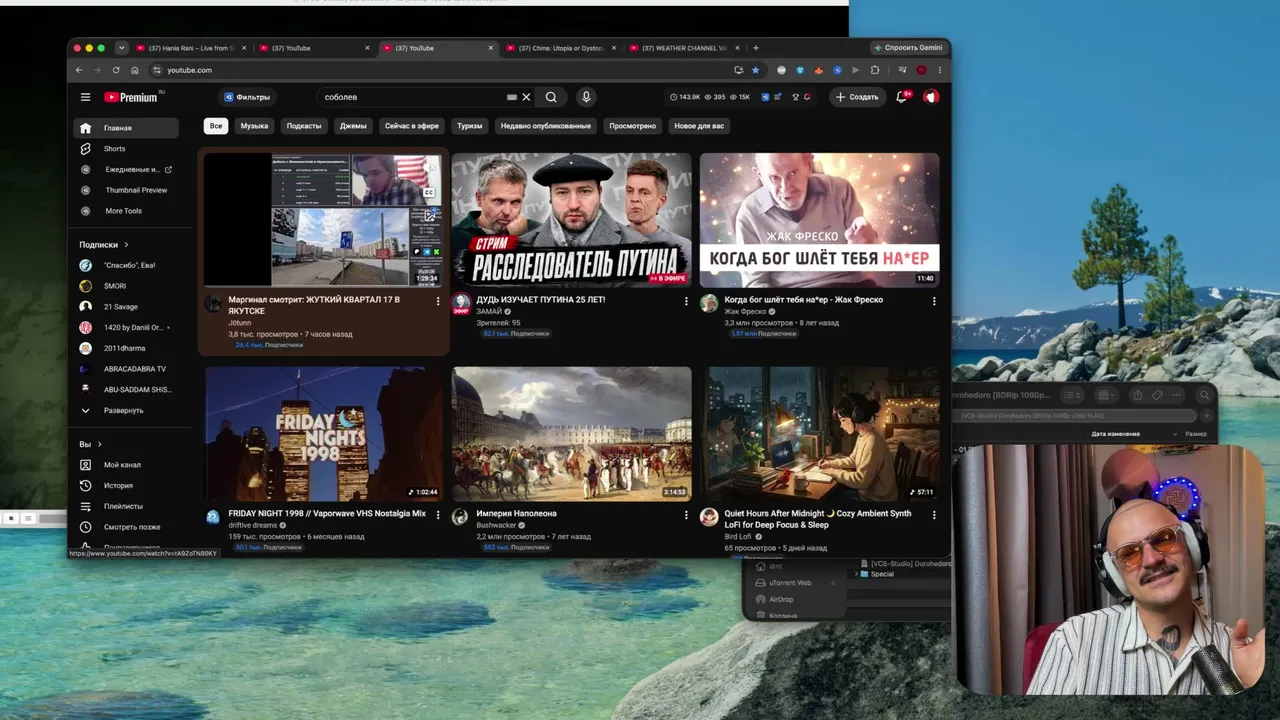
Task: Open options for ДУДЬ ИЗУЧАЕТ ПУТИНА video
Action: [686, 301]
